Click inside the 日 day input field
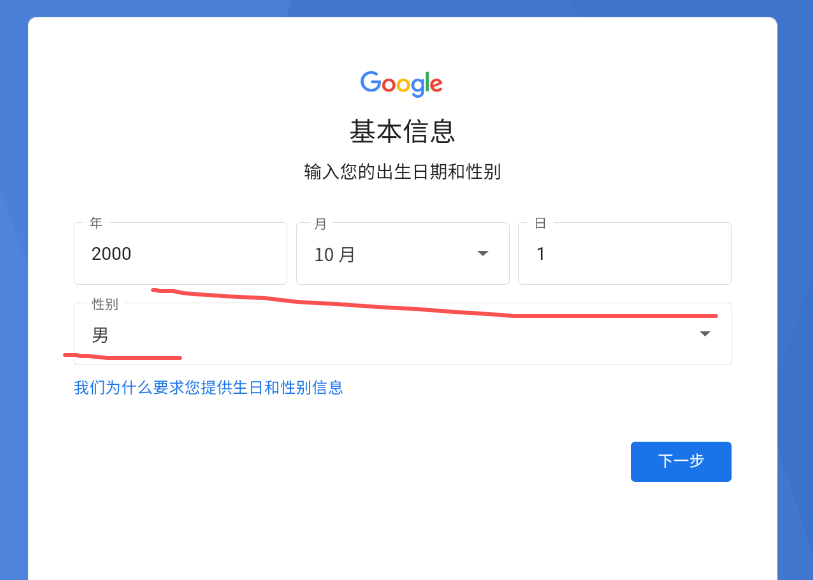 [x=624, y=253]
